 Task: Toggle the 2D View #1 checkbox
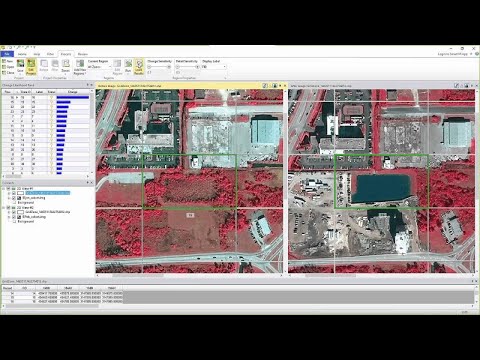[9, 188]
